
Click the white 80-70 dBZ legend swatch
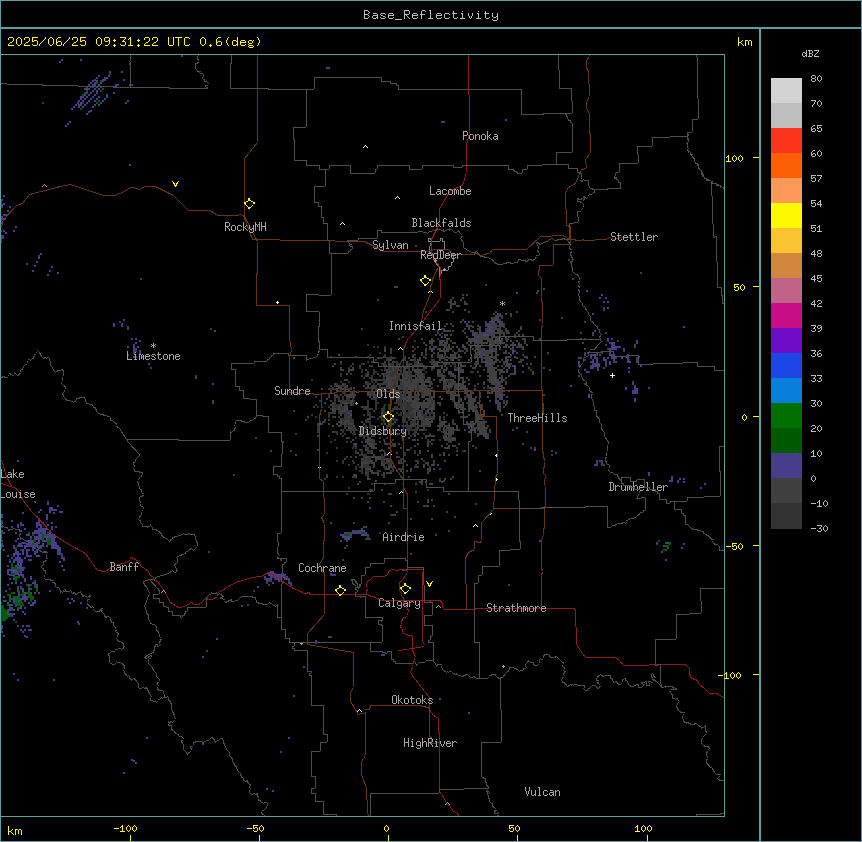coord(786,90)
